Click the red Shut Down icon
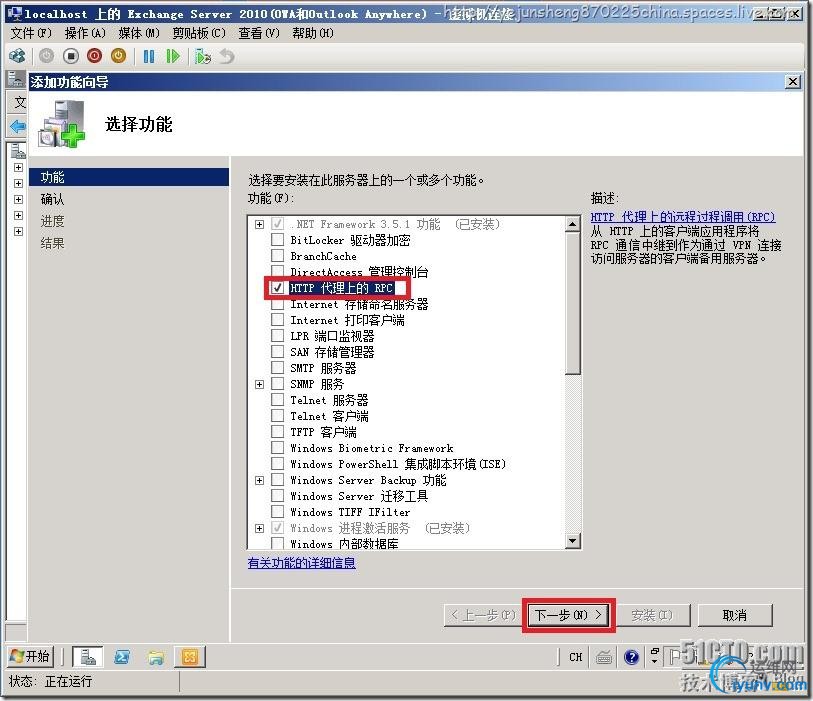The image size is (813, 701). [x=94, y=56]
